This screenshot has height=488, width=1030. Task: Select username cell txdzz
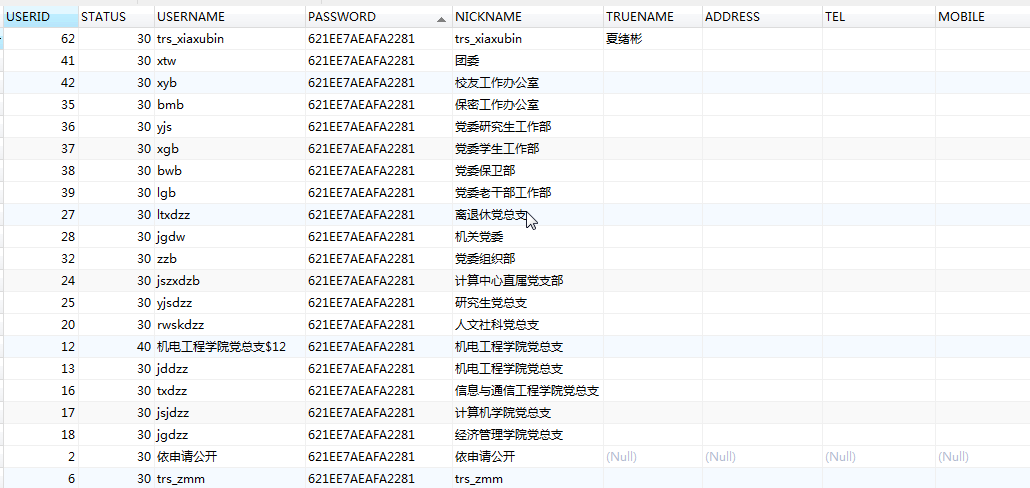(x=231, y=391)
